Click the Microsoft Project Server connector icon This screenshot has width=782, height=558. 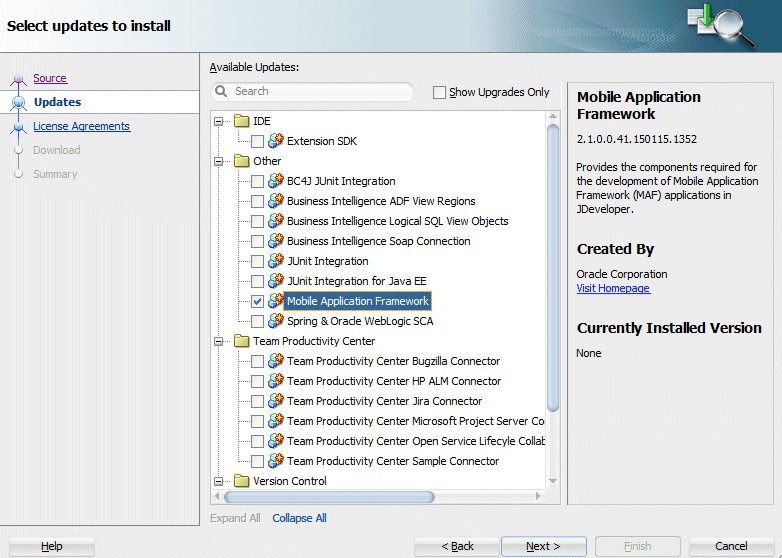click(x=276, y=420)
